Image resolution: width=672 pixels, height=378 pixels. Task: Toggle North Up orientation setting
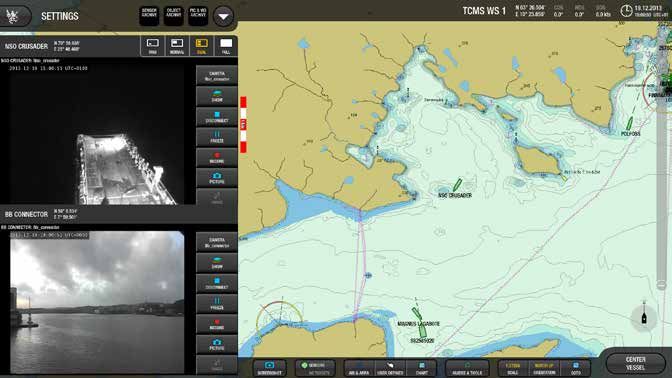(544, 368)
